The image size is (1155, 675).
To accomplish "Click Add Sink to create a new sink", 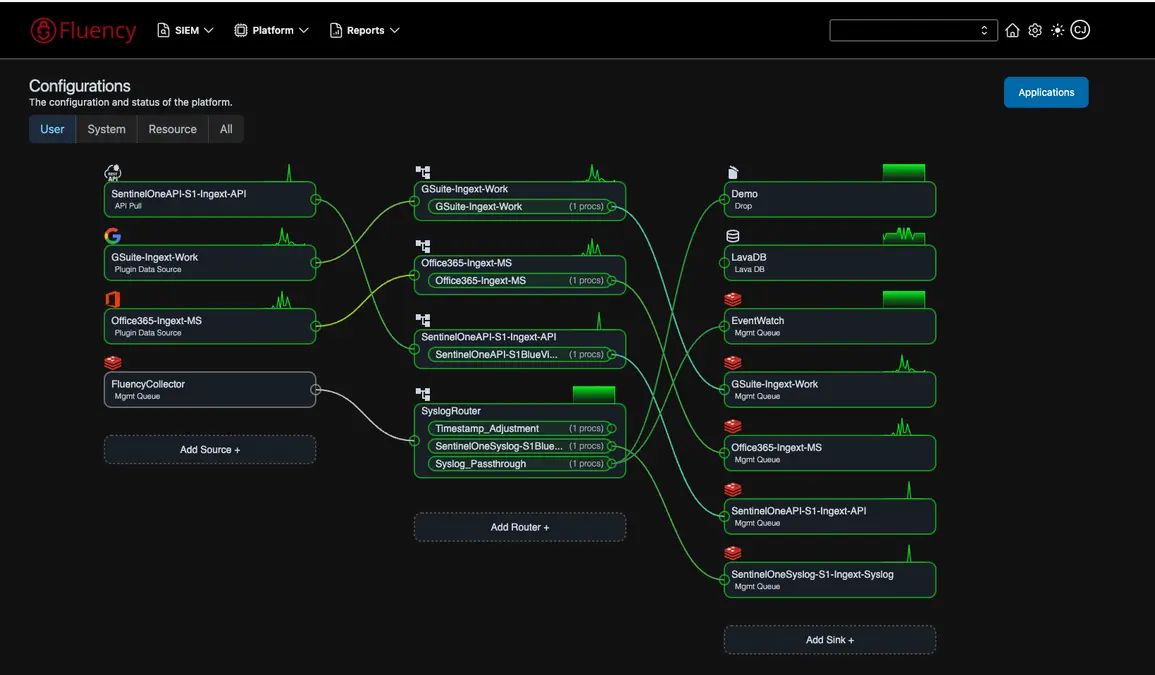I will (x=829, y=639).
